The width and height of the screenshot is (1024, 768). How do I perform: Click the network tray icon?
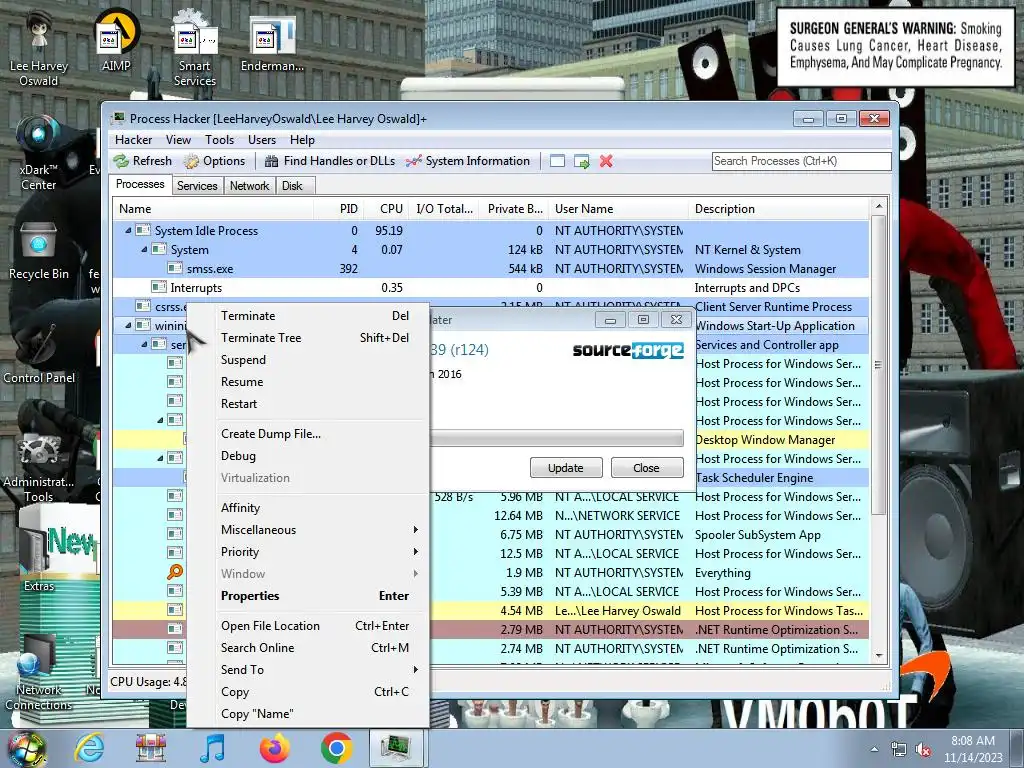(899, 750)
